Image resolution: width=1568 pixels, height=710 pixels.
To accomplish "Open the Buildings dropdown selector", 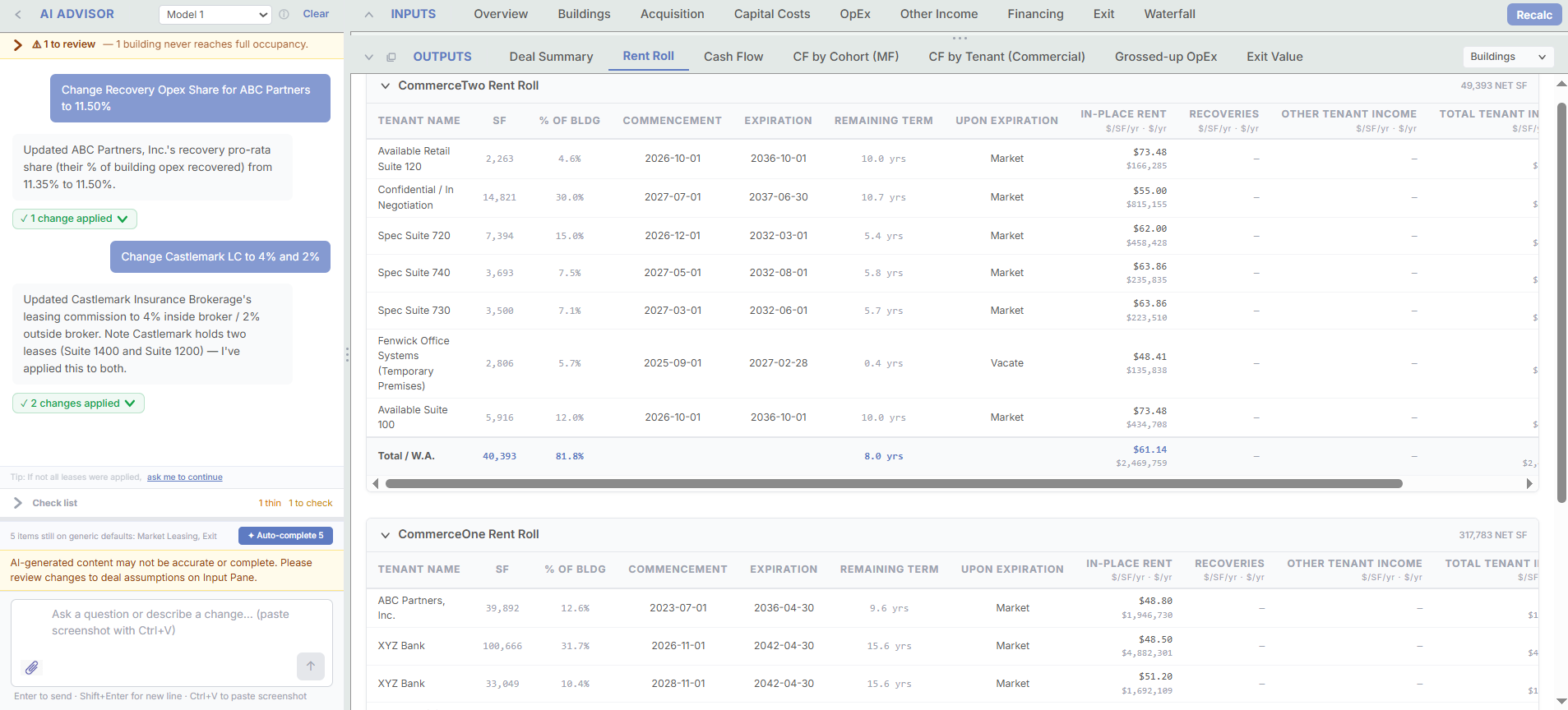I will pos(1509,57).
